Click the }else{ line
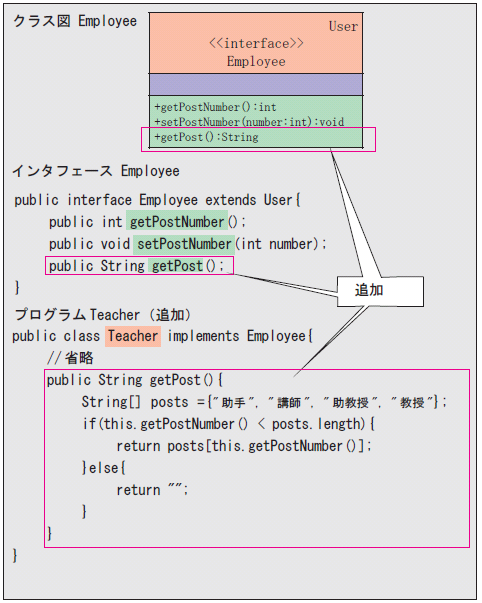Viewport: 482px width, 603px height. point(104,468)
